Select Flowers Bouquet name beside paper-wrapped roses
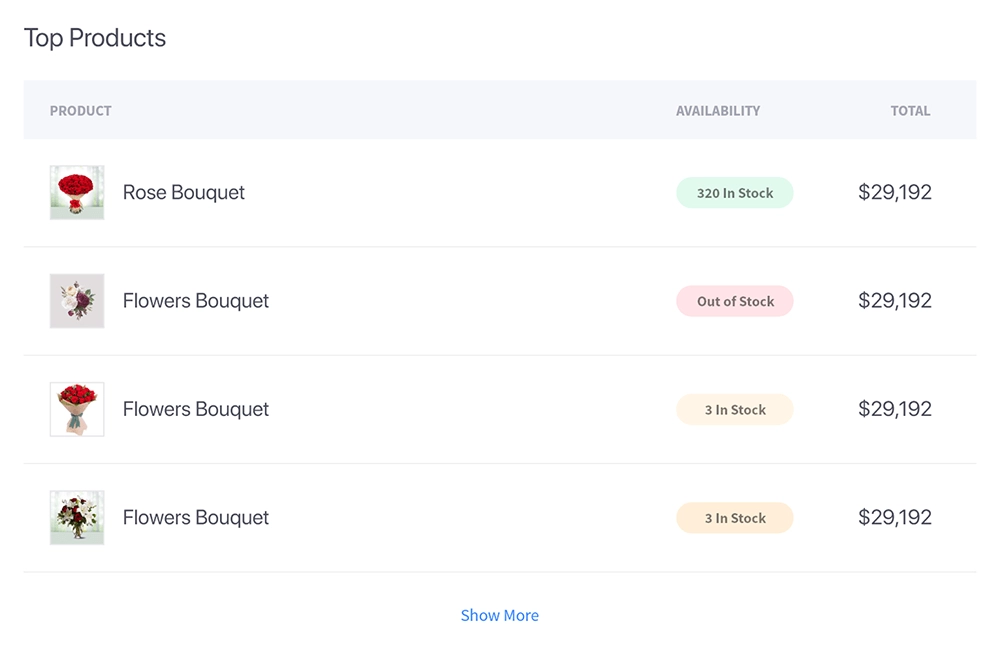The height and width of the screenshot is (651, 1000). 196,409
